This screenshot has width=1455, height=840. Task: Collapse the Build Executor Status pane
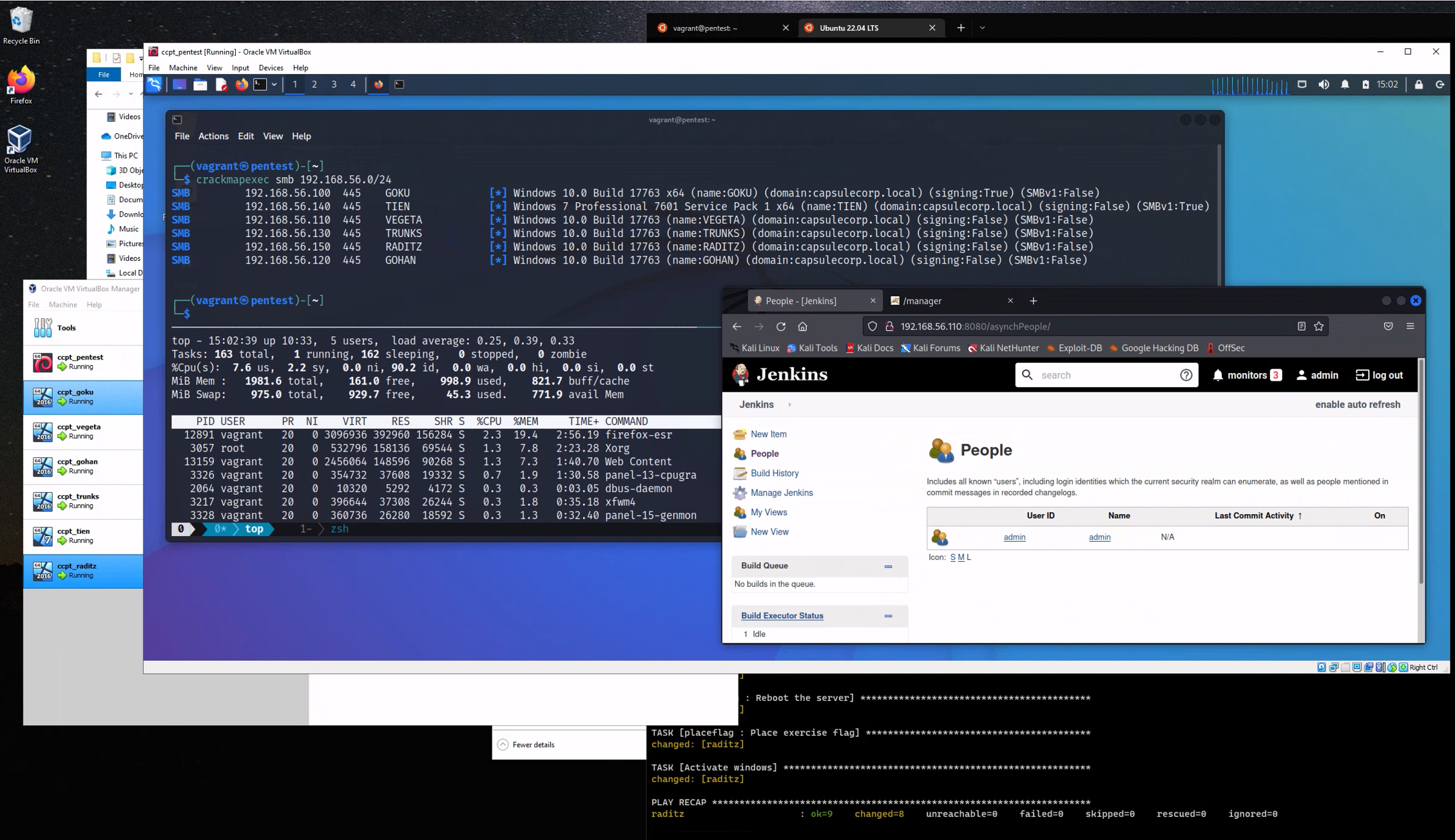(x=888, y=616)
